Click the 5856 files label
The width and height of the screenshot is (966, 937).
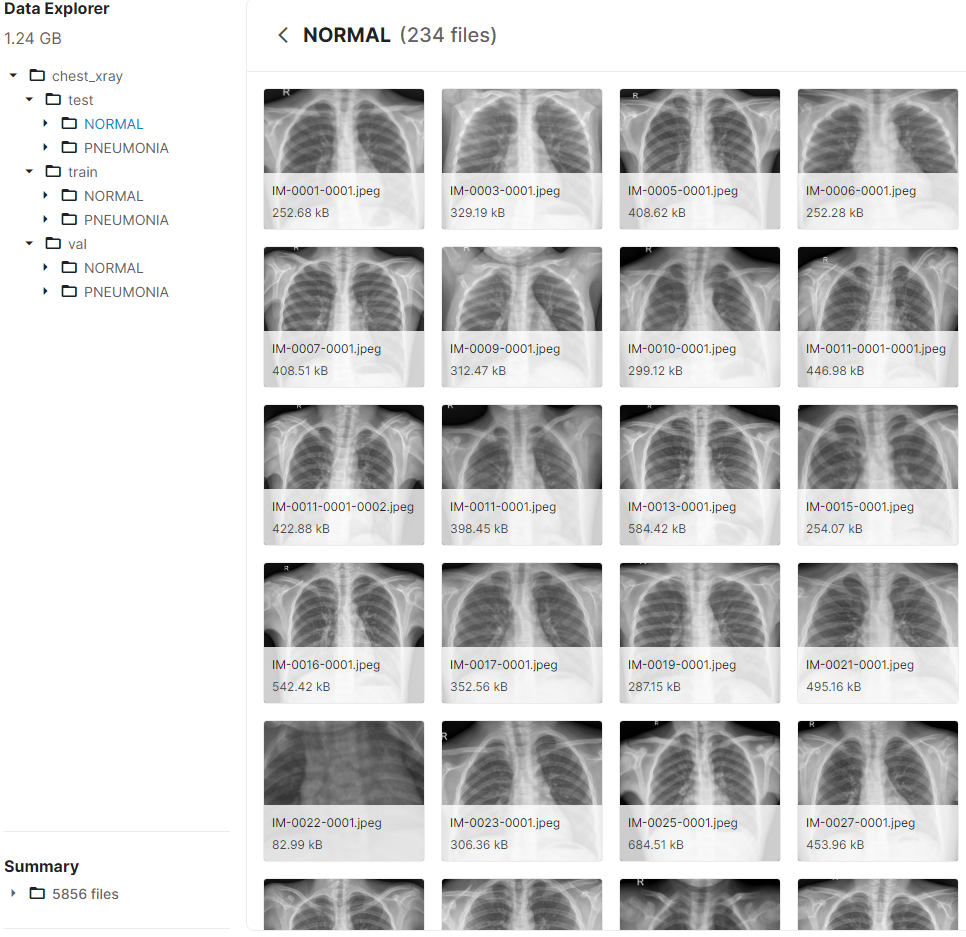click(x=85, y=894)
